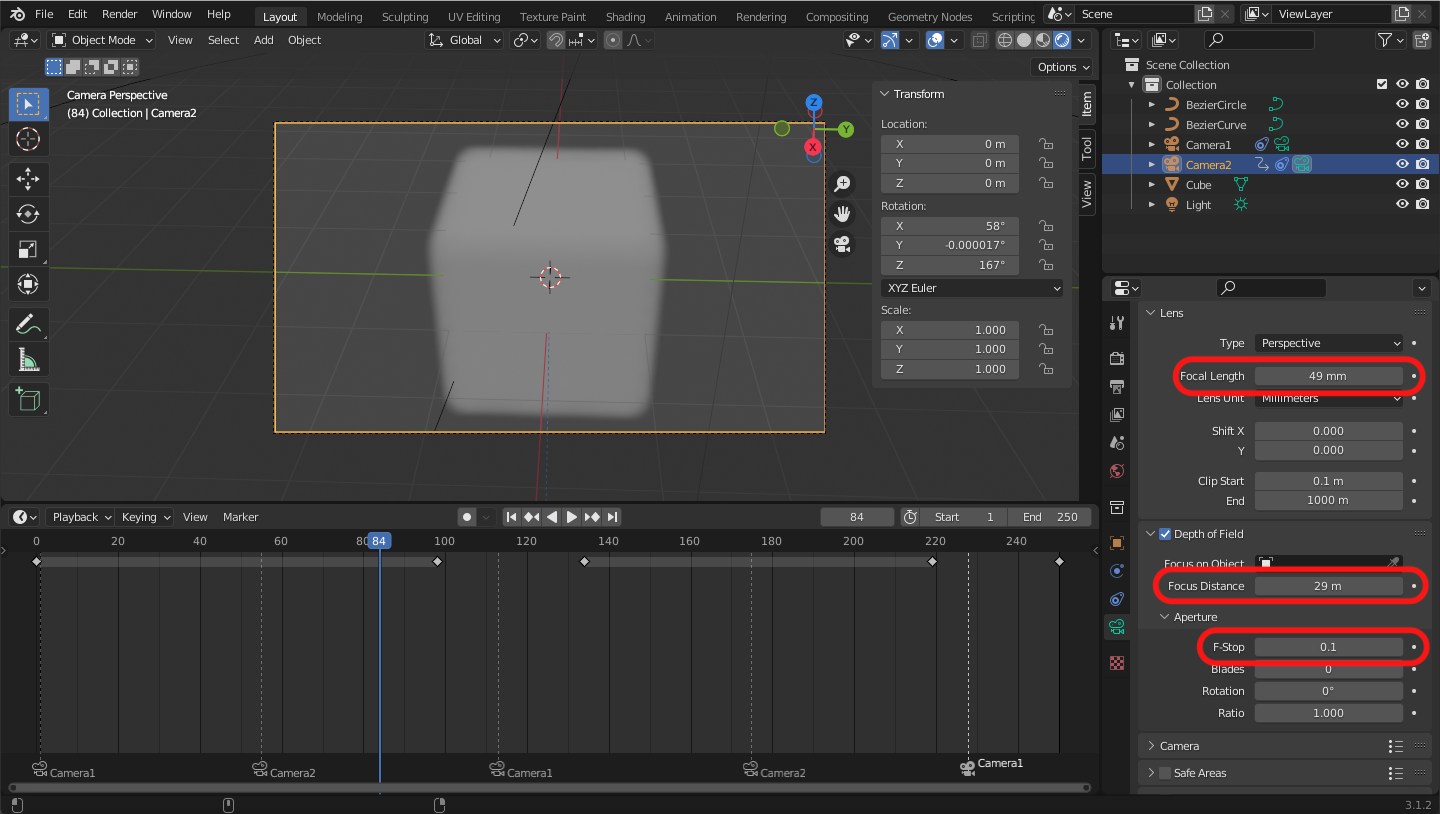Click the current frame field showing 84

click(x=857, y=517)
